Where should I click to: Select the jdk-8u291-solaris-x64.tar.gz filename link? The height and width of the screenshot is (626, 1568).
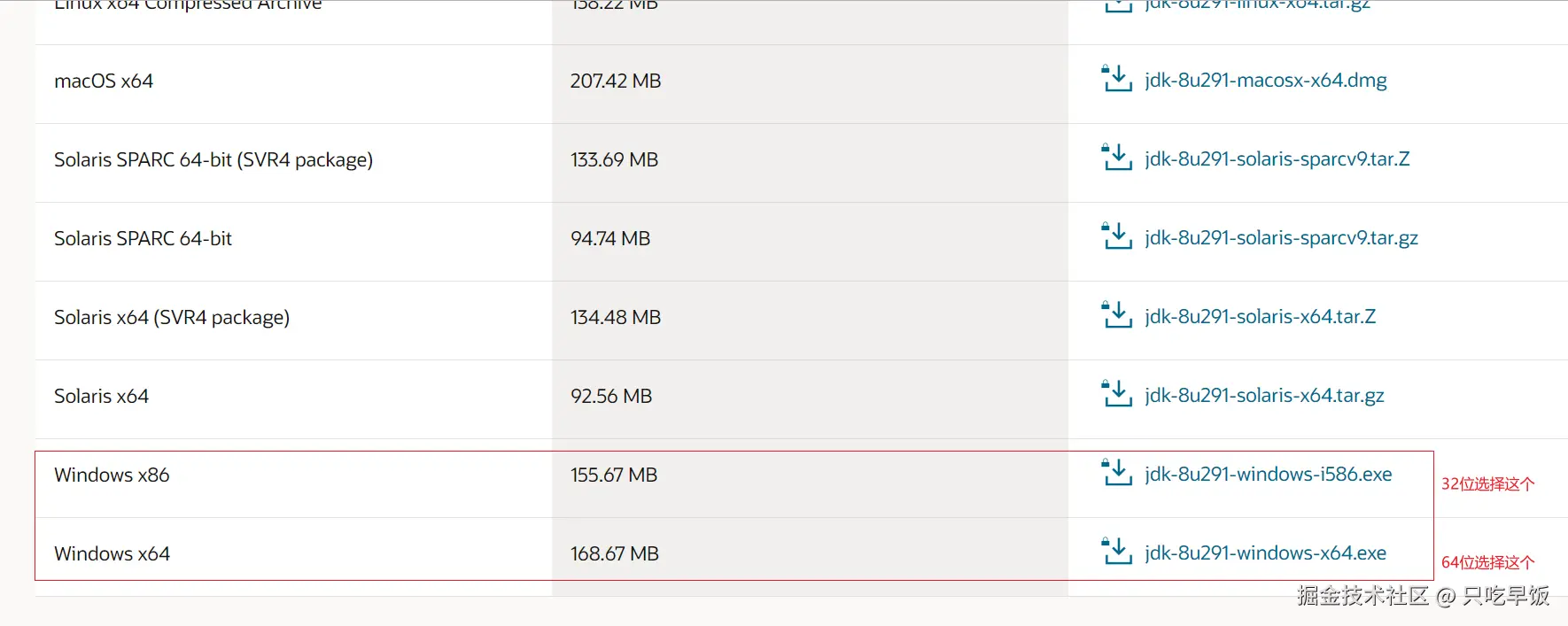point(1264,396)
